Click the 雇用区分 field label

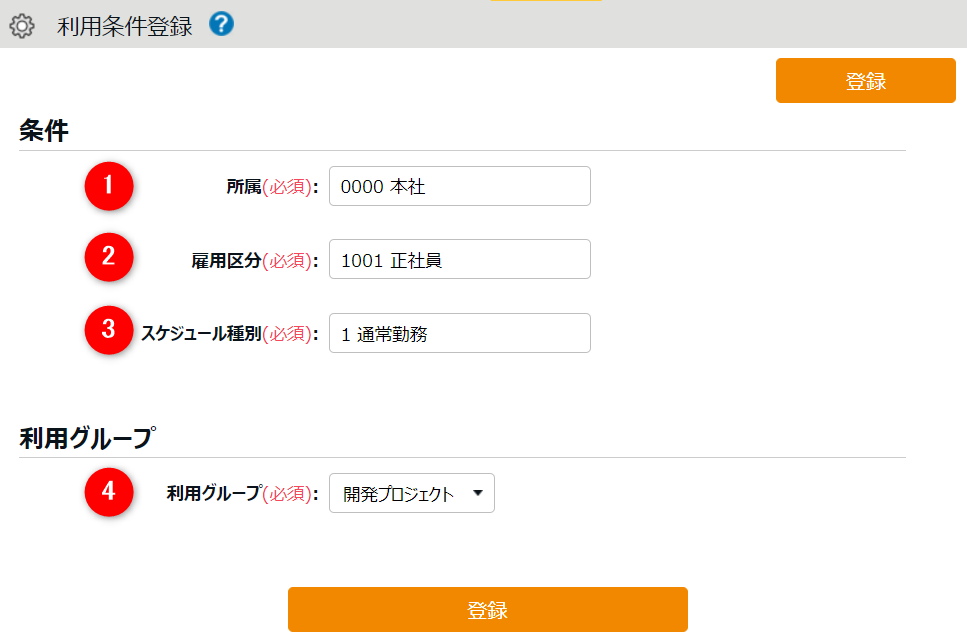click(226, 261)
